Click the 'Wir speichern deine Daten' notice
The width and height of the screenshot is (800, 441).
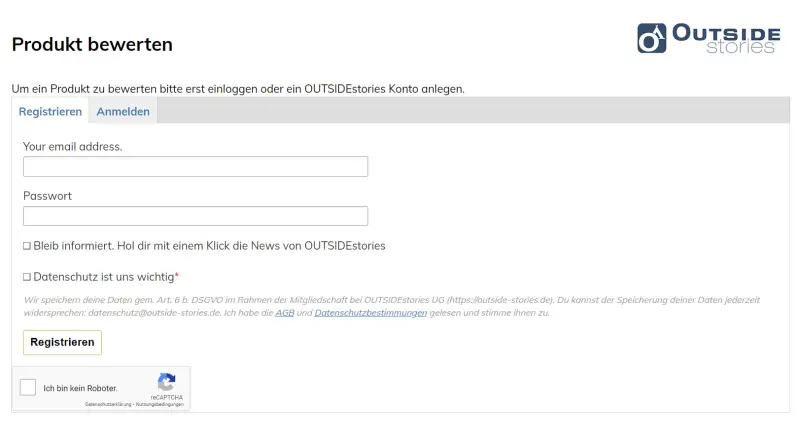click(392, 306)
